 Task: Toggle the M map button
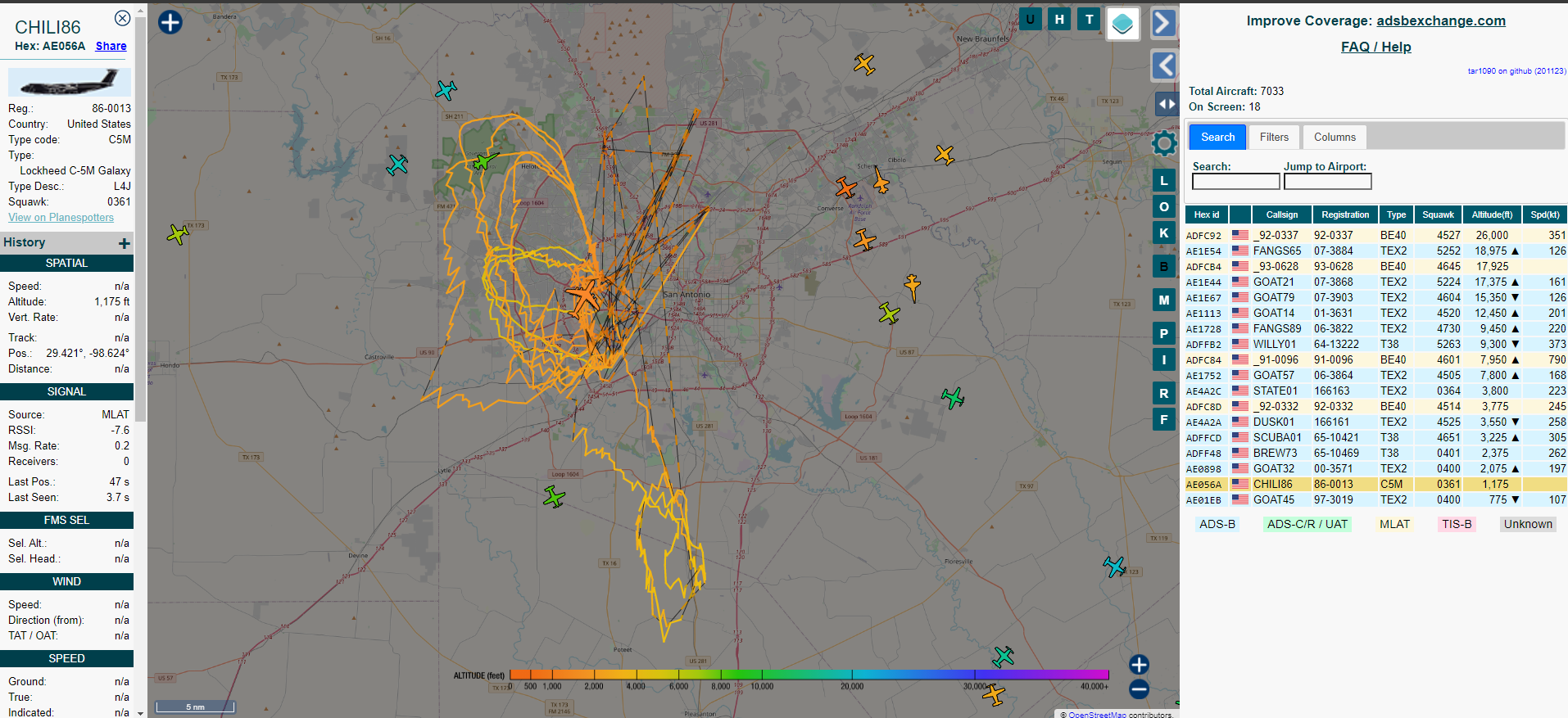(x=1164, y=300)
